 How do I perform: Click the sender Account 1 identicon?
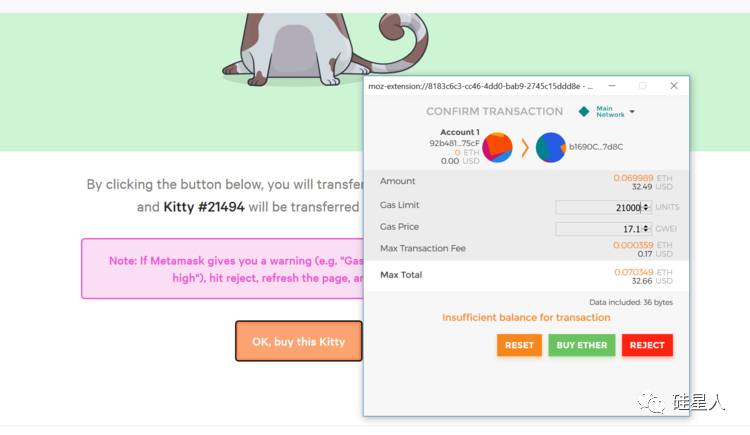pyautogui.click(x=498, y=148)
